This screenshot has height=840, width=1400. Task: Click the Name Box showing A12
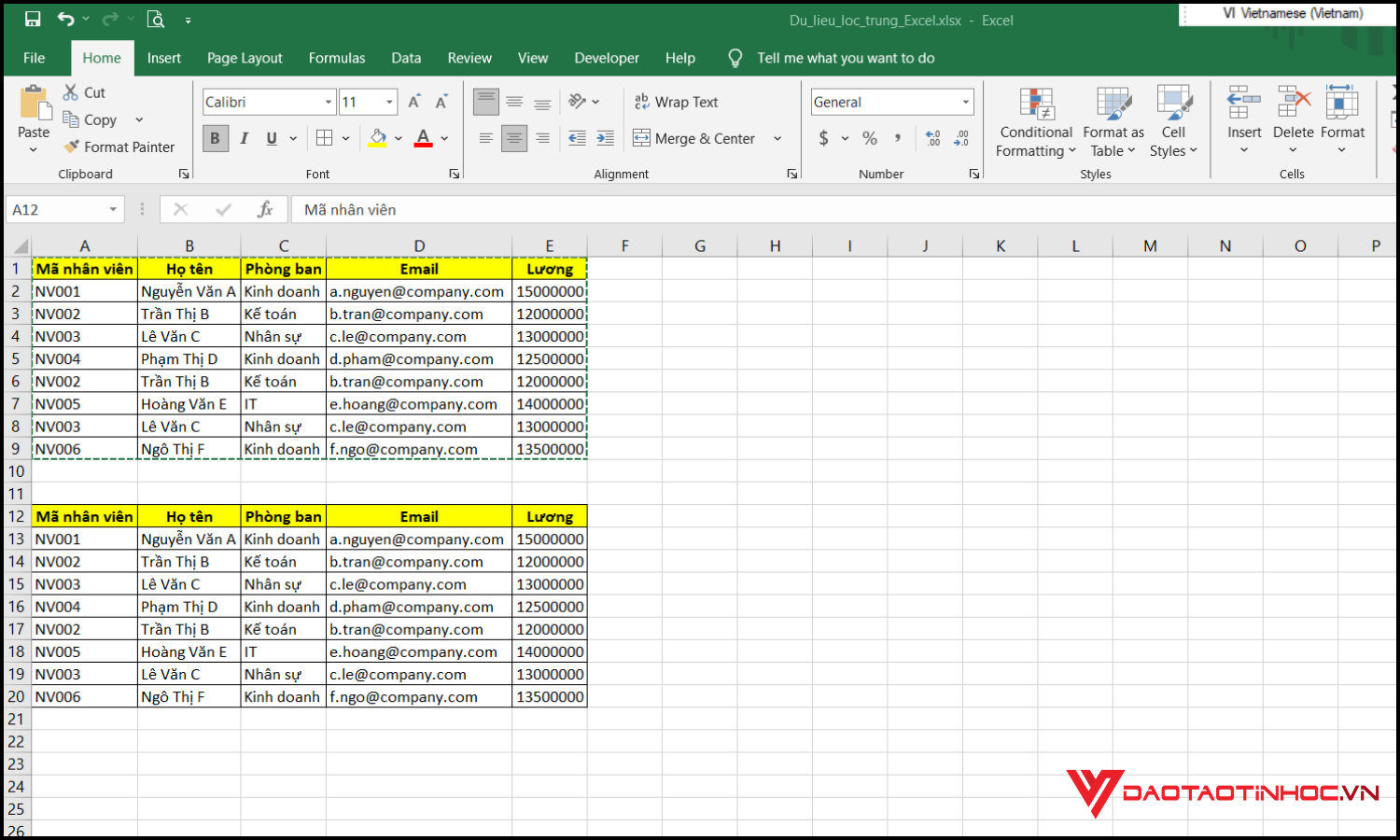pyautogui.click(x=56, y=209)
